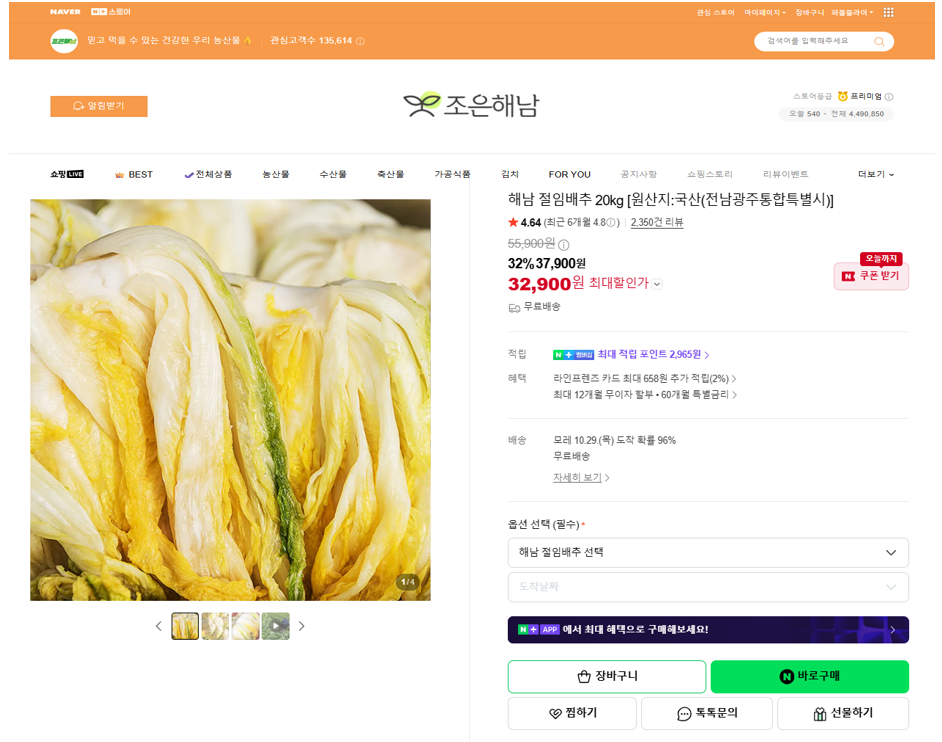
Task: Click the info icon beside 55,900원 original price
Action: coord(564,245)
